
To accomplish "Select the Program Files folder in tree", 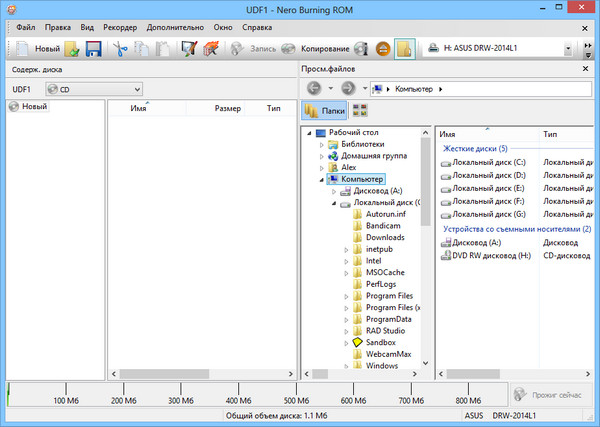I will pos(389,296).
